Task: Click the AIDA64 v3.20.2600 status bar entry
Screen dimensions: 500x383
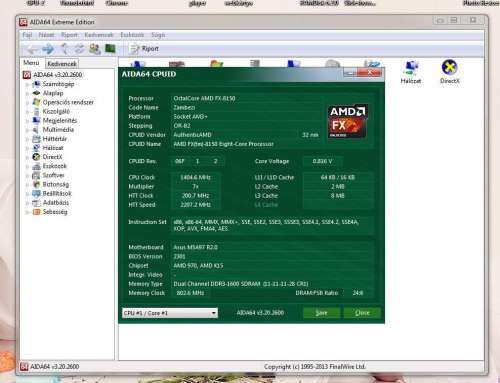Action: (50, 367)
